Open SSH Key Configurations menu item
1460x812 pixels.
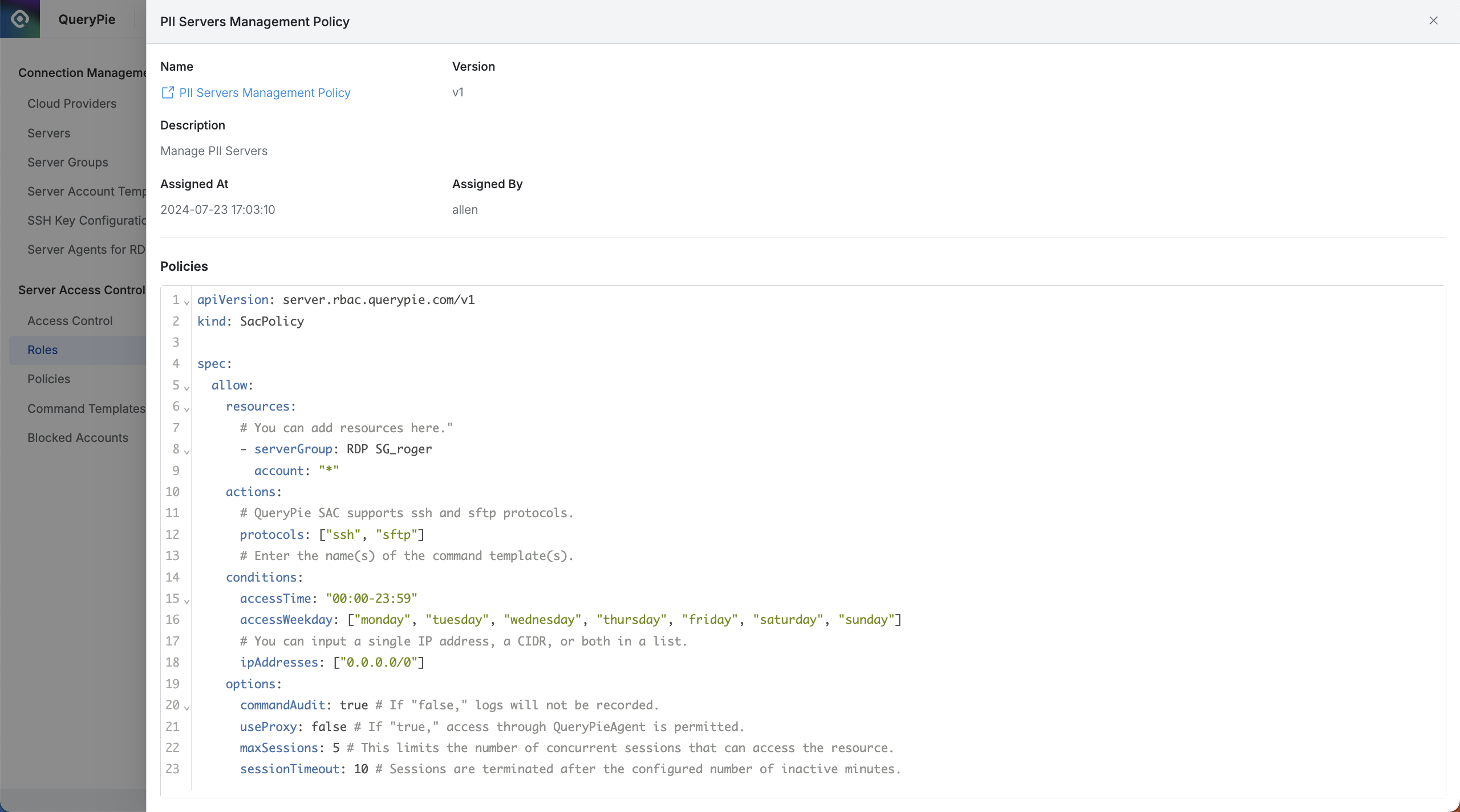87,221
